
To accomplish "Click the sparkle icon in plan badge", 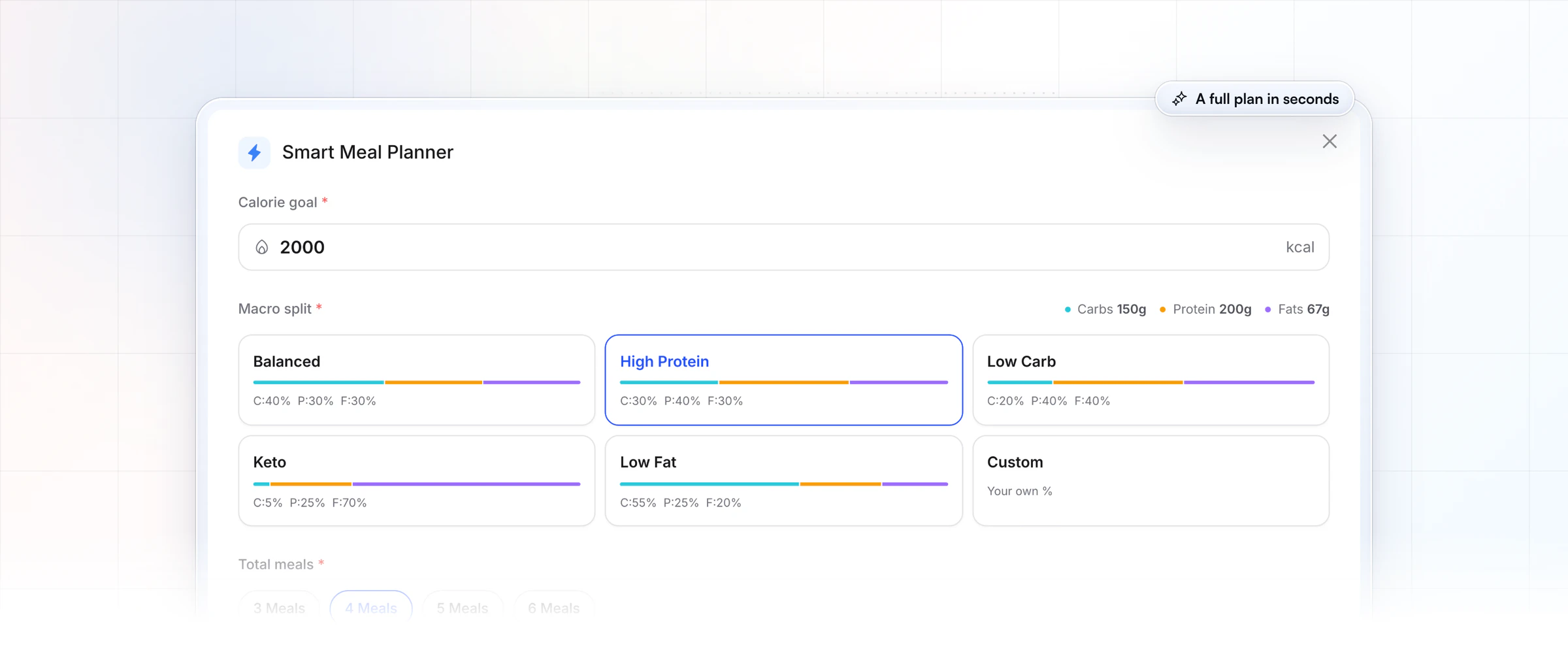I will (x=1179, y=99).
